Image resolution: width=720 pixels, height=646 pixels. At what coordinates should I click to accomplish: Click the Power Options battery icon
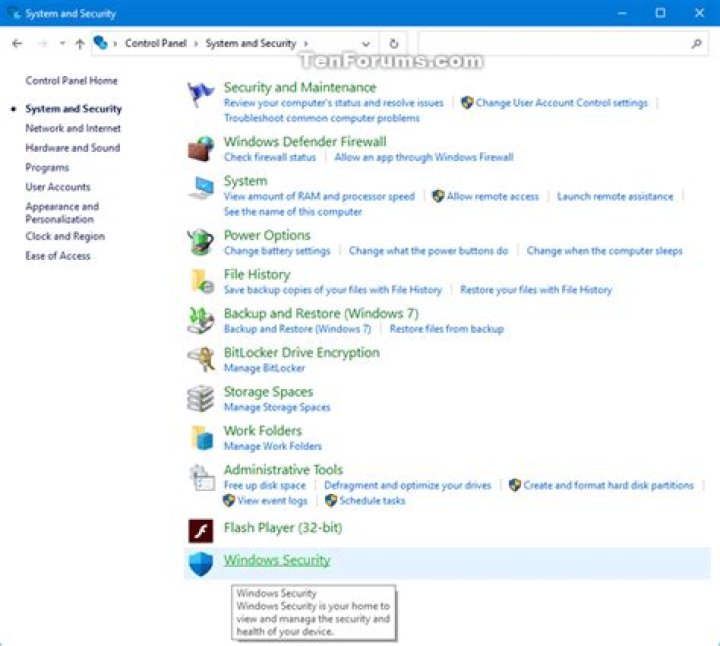201,242
